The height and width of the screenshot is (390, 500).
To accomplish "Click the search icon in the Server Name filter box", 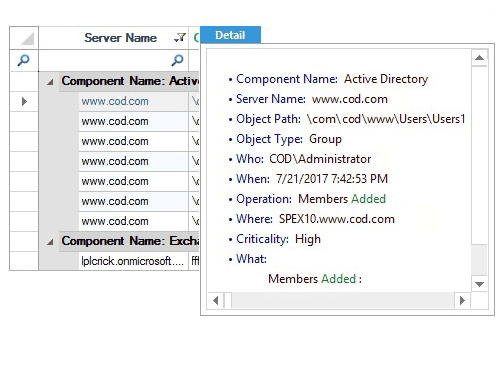I will pyautogui.click(x=177, y=60).
